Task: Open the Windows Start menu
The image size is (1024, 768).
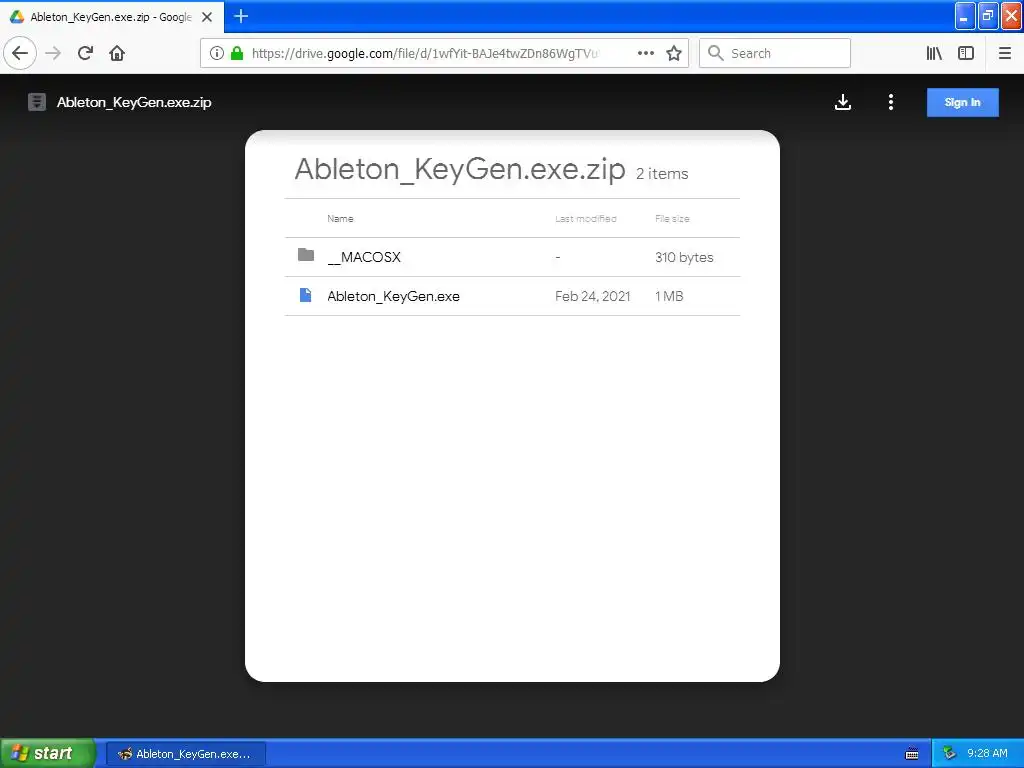Action: click(x=48, y=753)
